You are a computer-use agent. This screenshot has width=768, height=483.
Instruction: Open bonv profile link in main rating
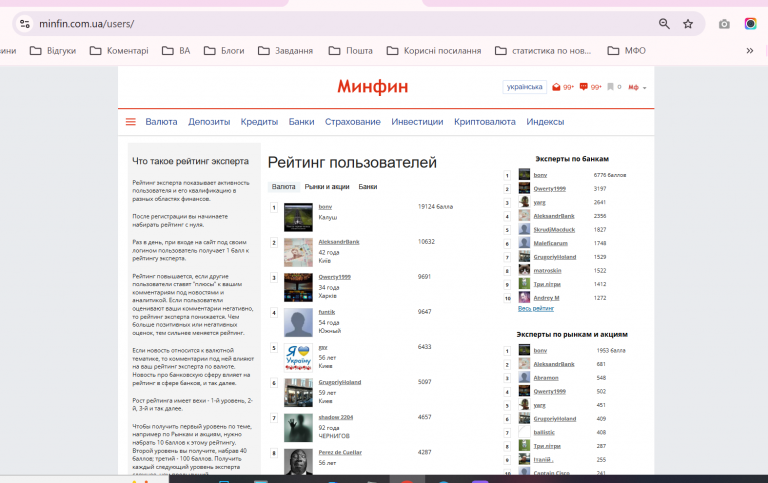pyautogui.click(x=325, y=207)
